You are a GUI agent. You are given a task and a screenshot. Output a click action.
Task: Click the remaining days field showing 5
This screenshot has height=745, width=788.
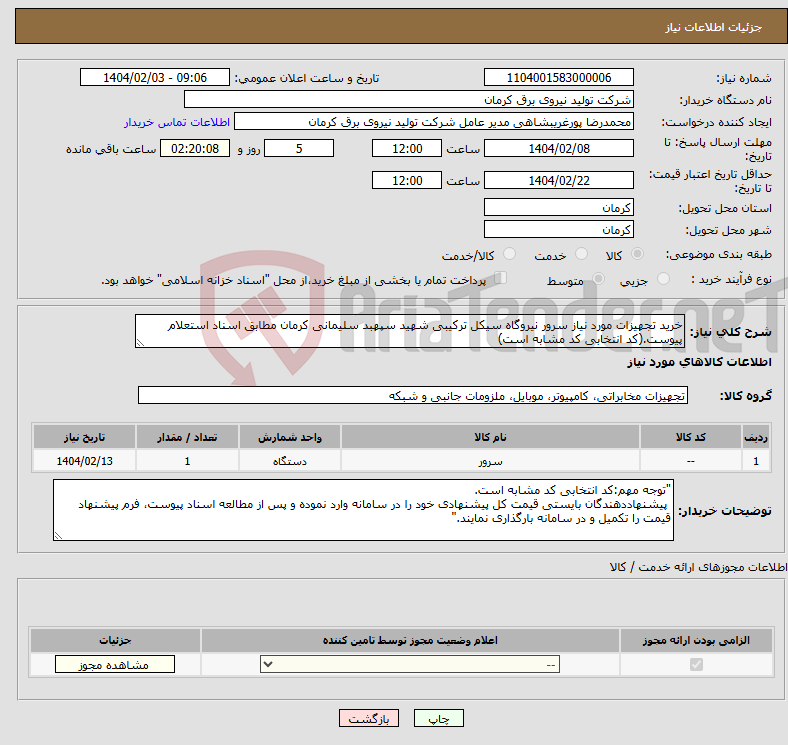pos(299,148)
